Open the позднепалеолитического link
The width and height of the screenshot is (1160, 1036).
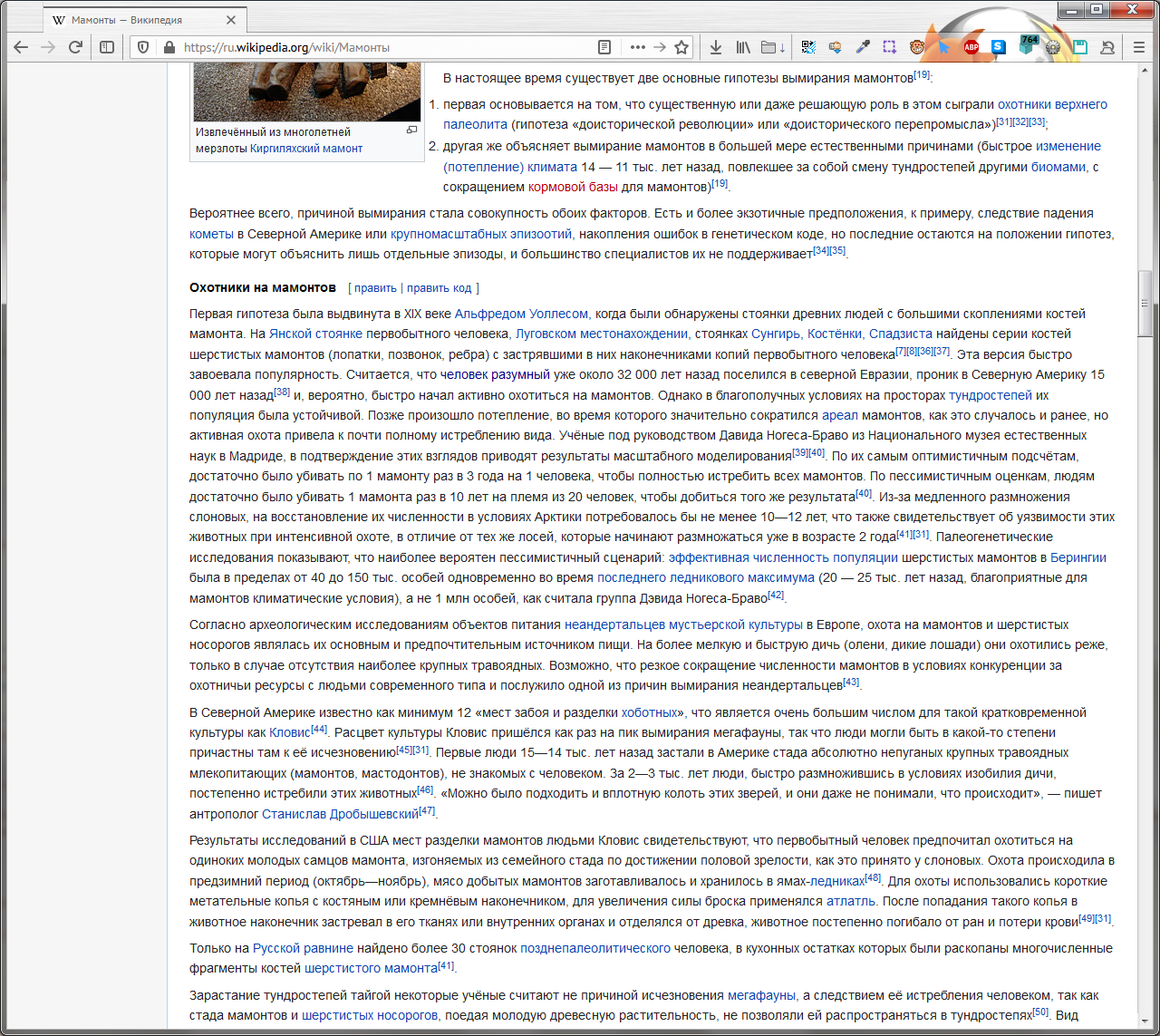[595, 948]
